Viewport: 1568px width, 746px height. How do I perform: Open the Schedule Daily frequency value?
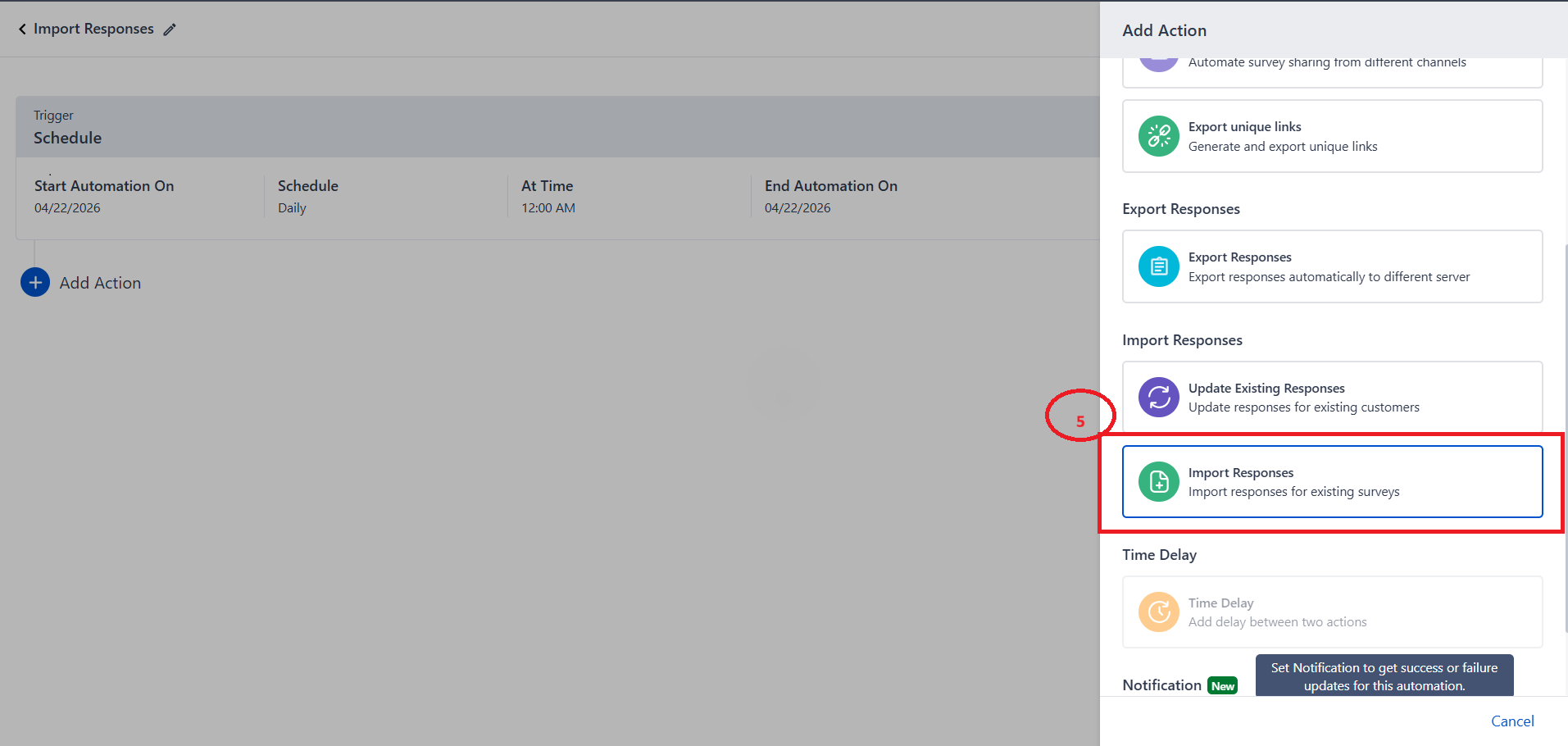pyautogui.click(x=292, y=208)
